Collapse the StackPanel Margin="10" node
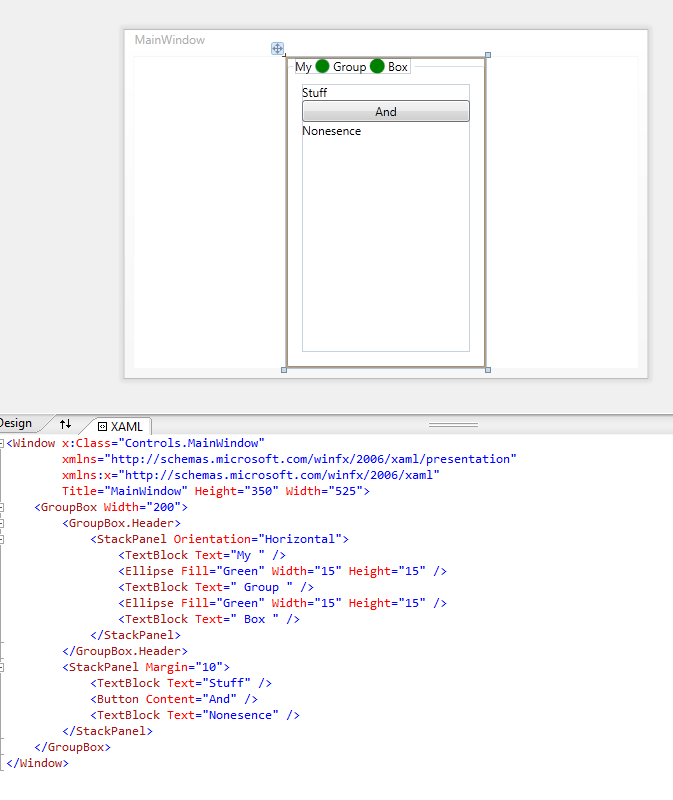 [3, 667]
